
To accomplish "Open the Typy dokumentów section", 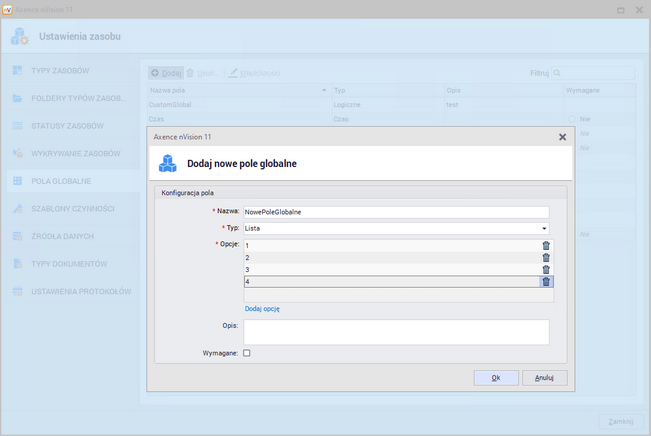I will tap(68, 263).
